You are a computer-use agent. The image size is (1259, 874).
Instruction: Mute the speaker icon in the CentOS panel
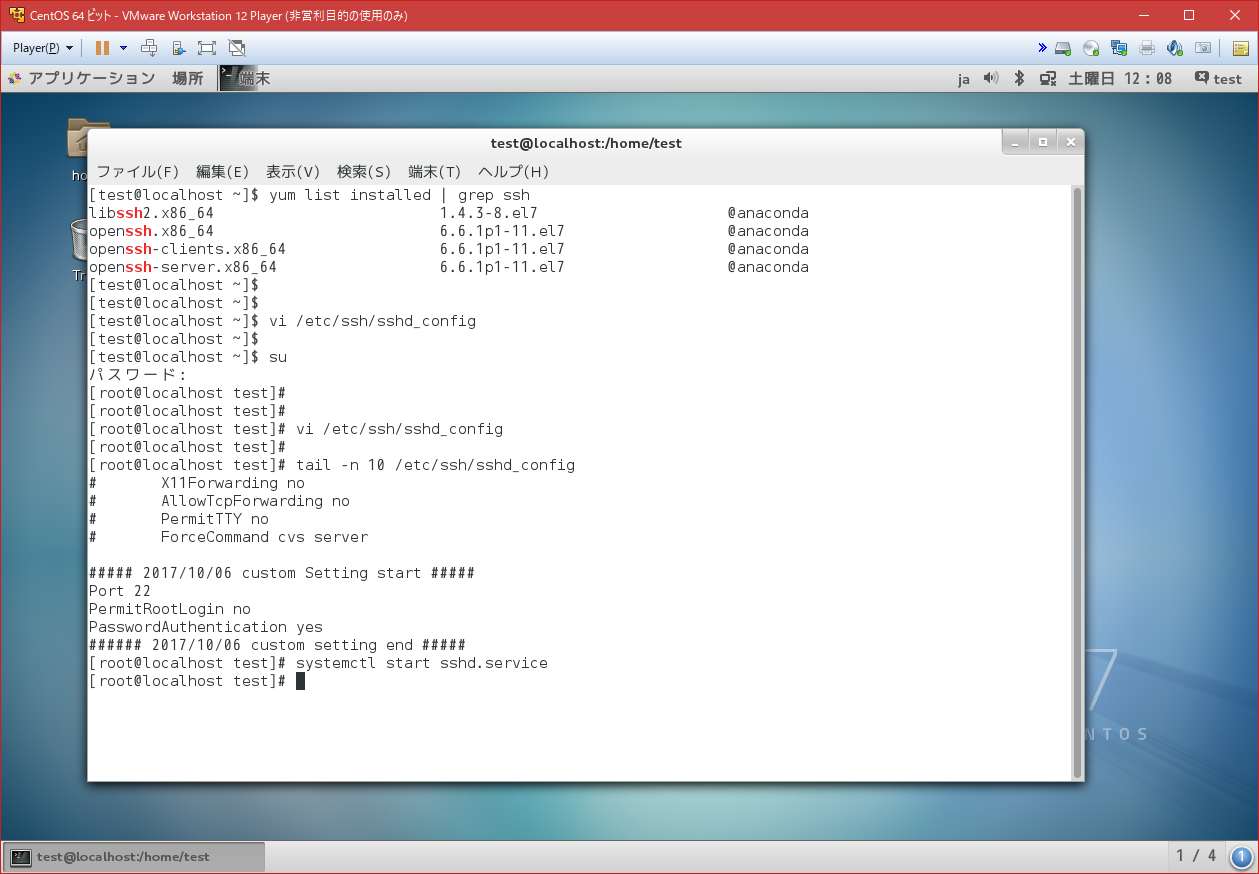pos(990,78)
